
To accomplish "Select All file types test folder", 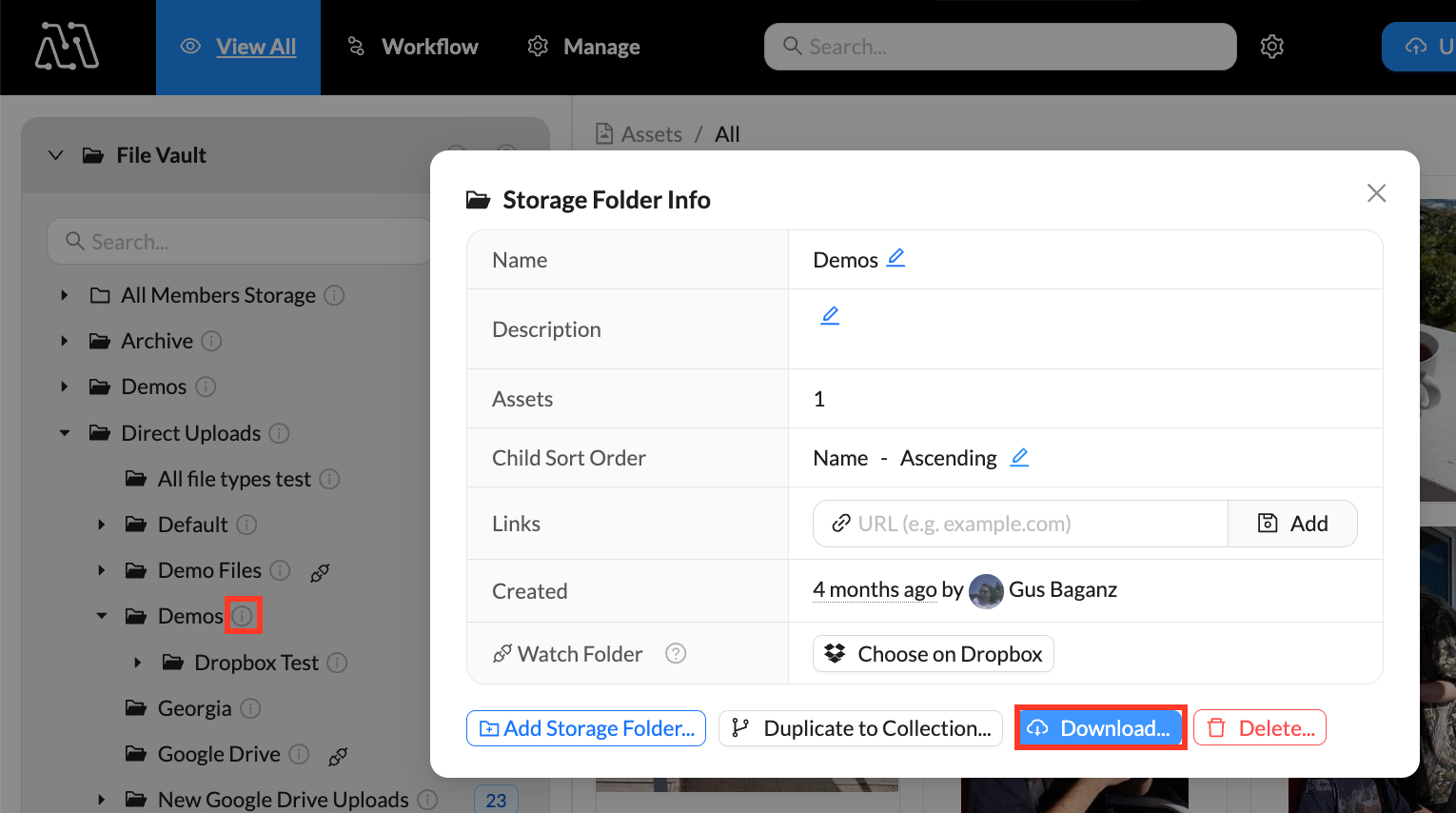I will pos(234,479).
